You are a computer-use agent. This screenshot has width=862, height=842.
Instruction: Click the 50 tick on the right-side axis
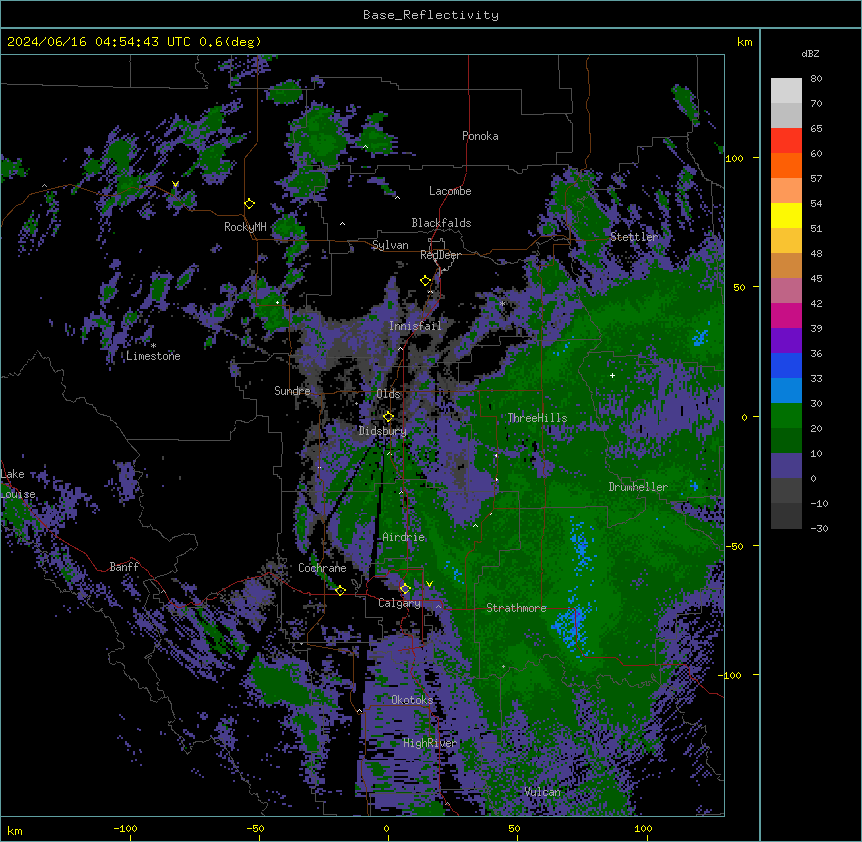pyautogui.click(x=739, y=287)
